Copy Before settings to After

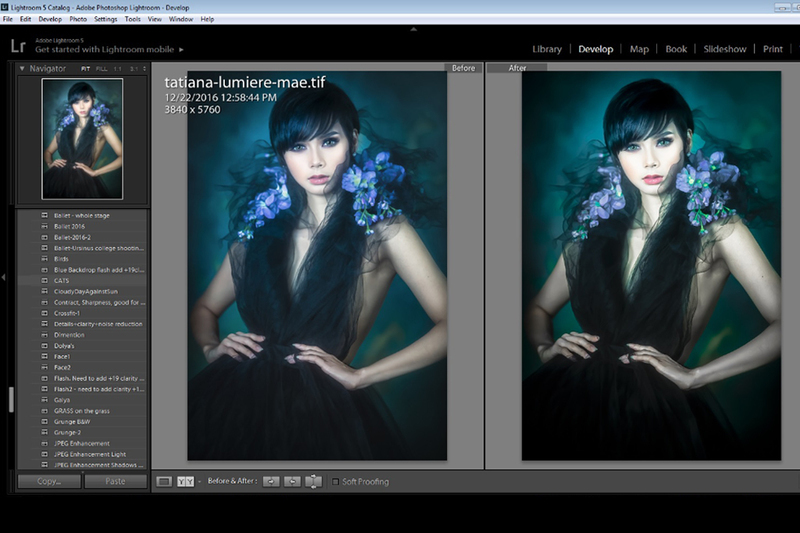click(271, 481)
